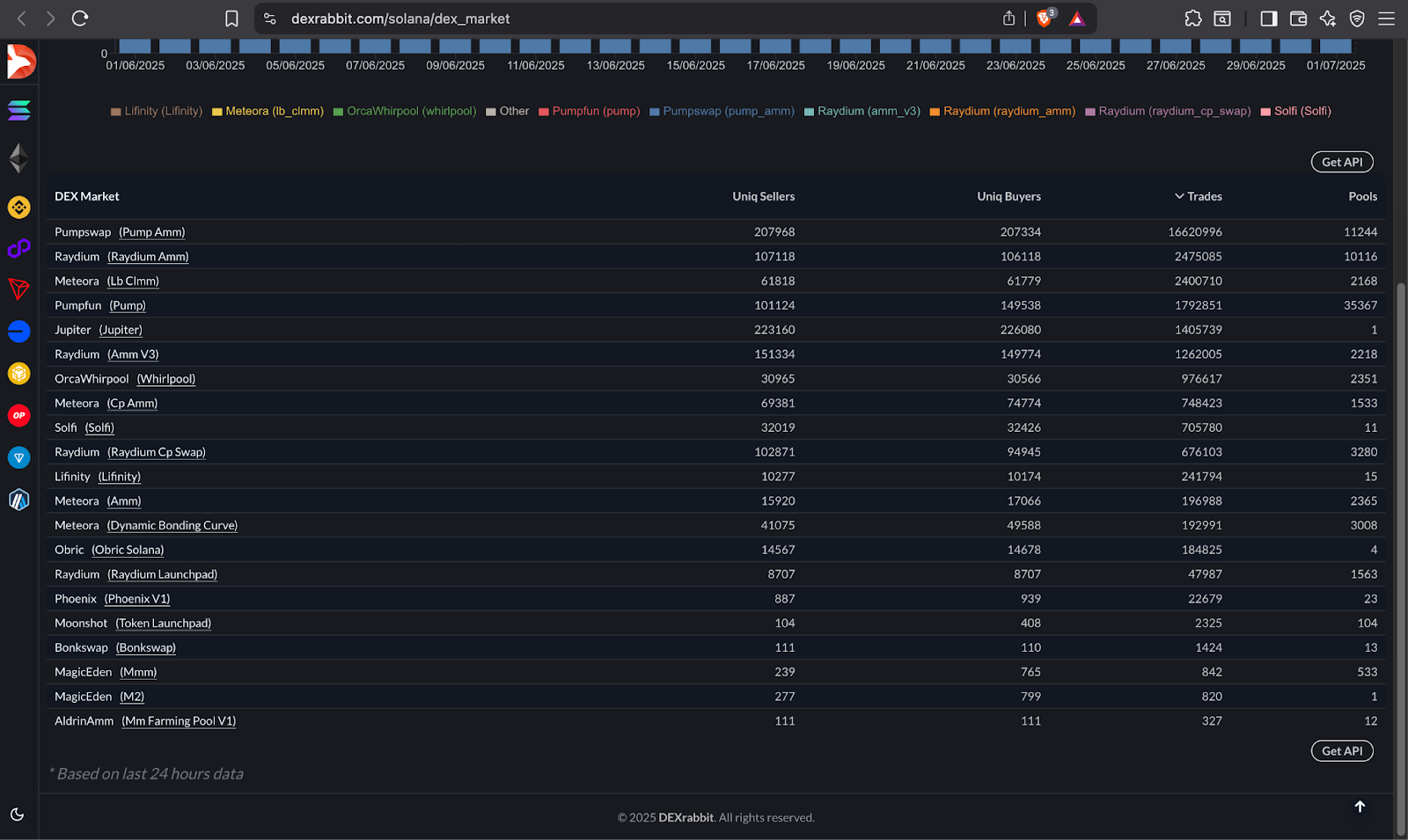Go back with the browser back arrow
This screenshot has height=840, width=1408.
22,18
